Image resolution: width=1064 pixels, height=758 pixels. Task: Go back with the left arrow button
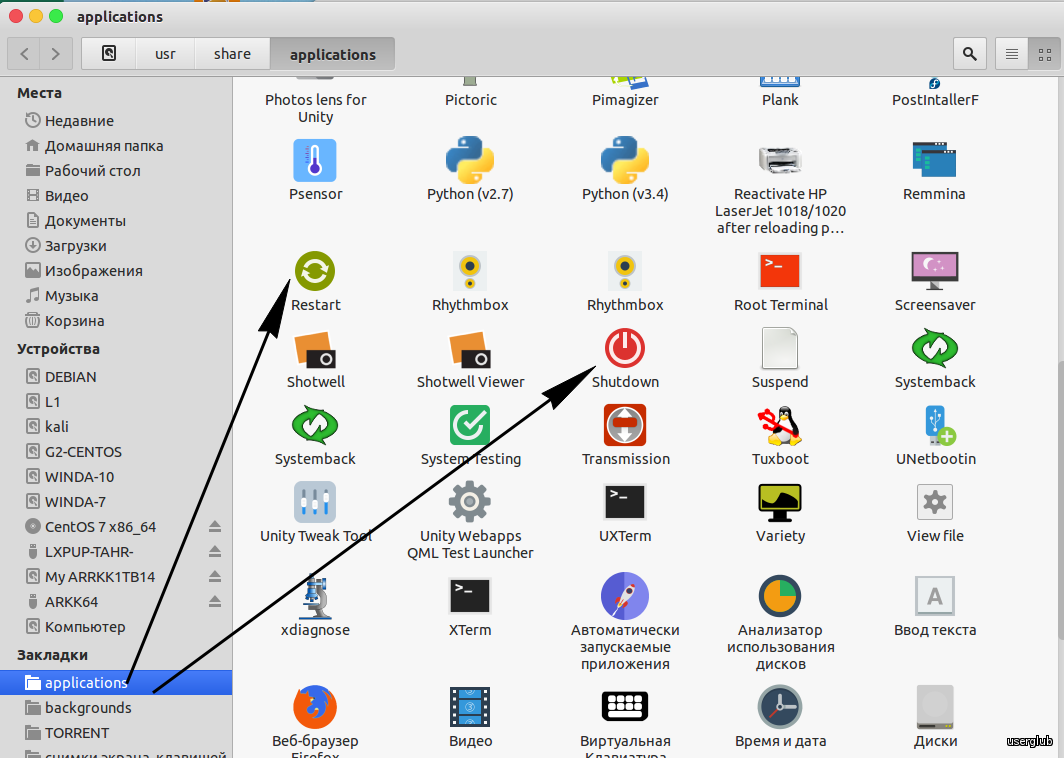24,54
